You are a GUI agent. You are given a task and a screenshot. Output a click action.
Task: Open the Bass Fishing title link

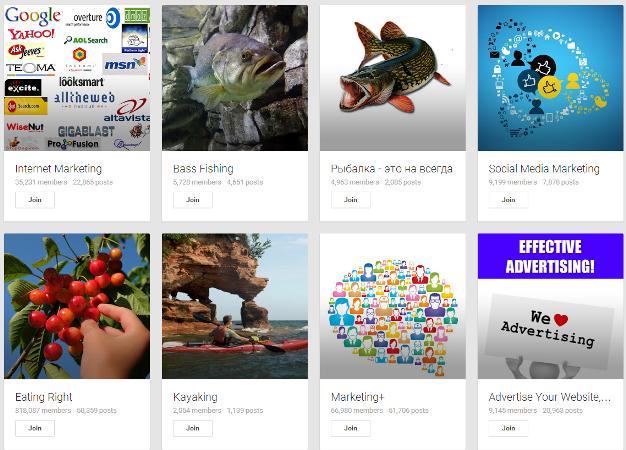click(203, 169)
